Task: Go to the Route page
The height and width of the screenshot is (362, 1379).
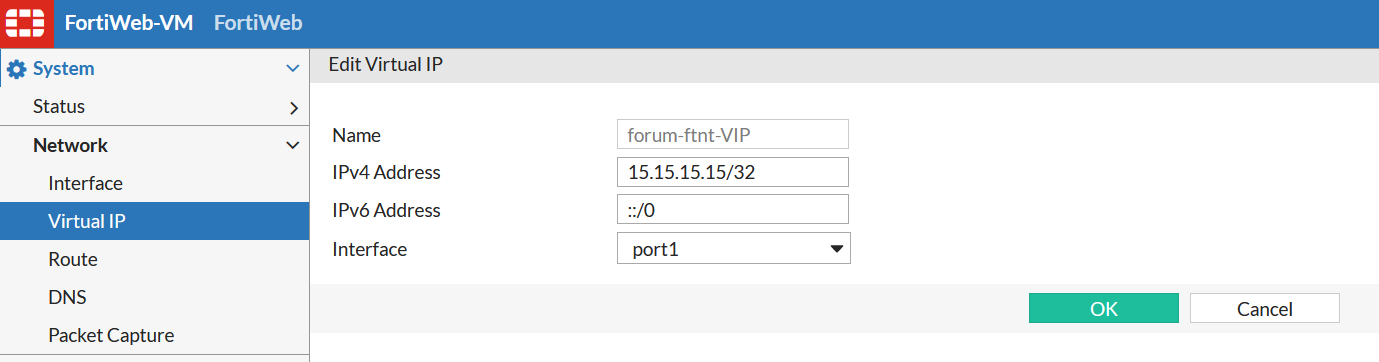Action: (x=73, y=259)
